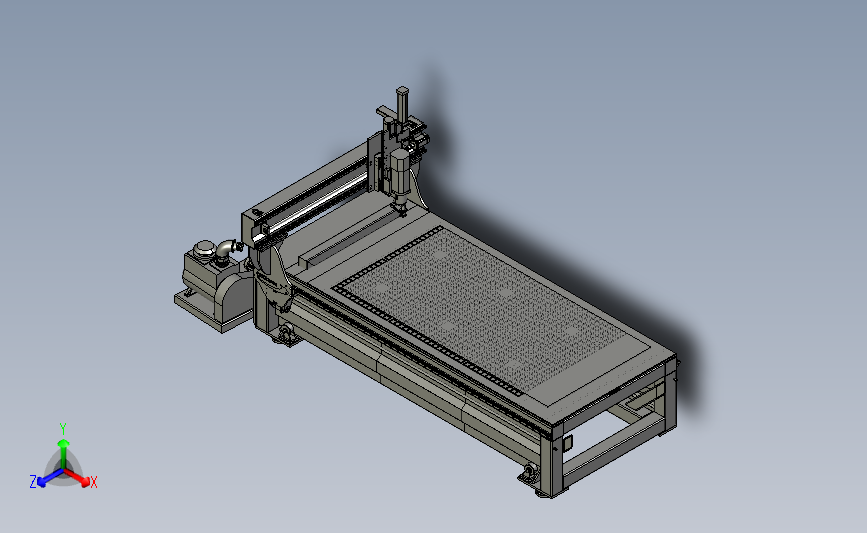Screen dimensions: 867x533
Task: Click the green Y axis arrow of the triad
Action: click(63, 453)
